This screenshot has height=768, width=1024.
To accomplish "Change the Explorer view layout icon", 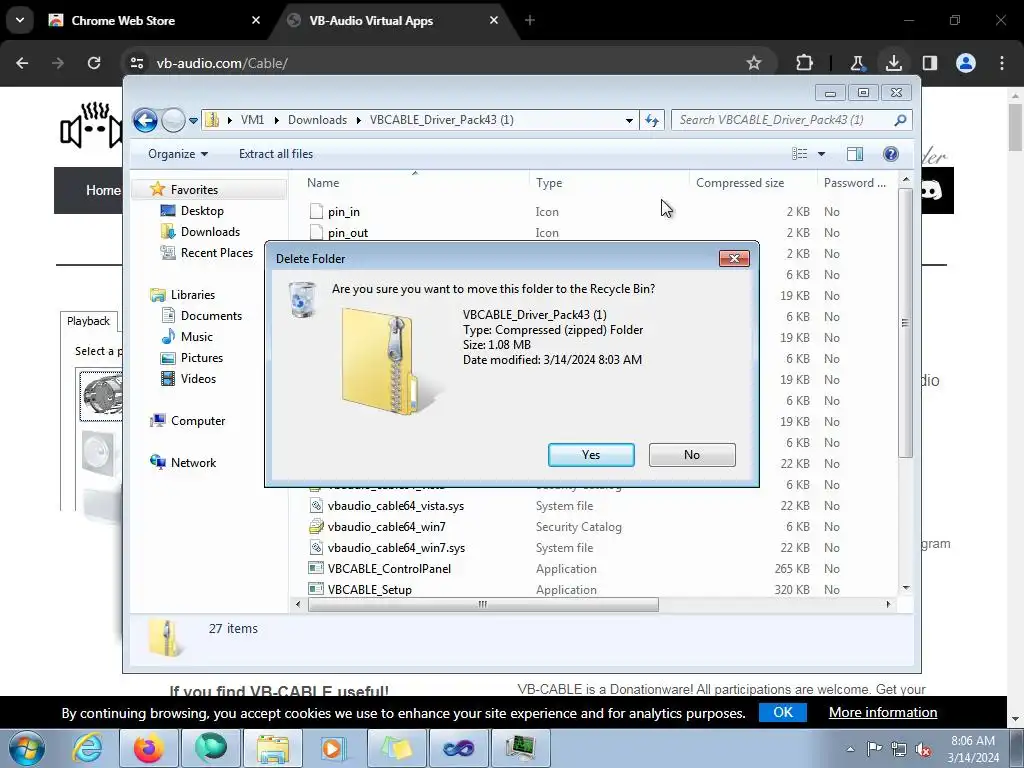I will [799, 154].
